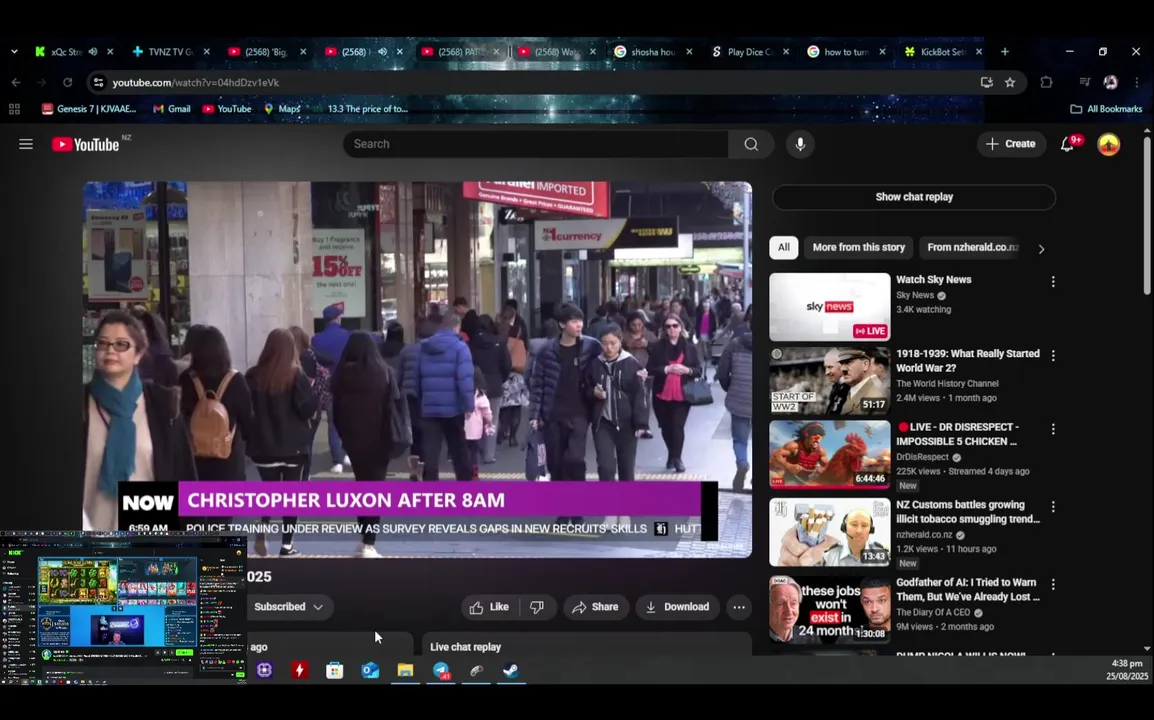Open Microsoft Store from the taskbar
Image resolution: width=1154 pixels, height=720 pixels.
click(x=335, y=671)
